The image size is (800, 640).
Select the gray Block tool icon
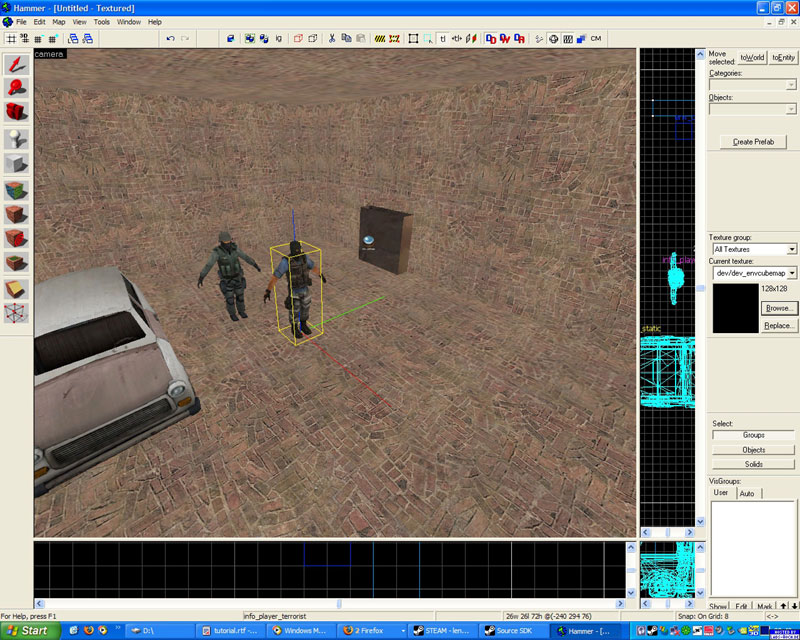click(16, 164)
